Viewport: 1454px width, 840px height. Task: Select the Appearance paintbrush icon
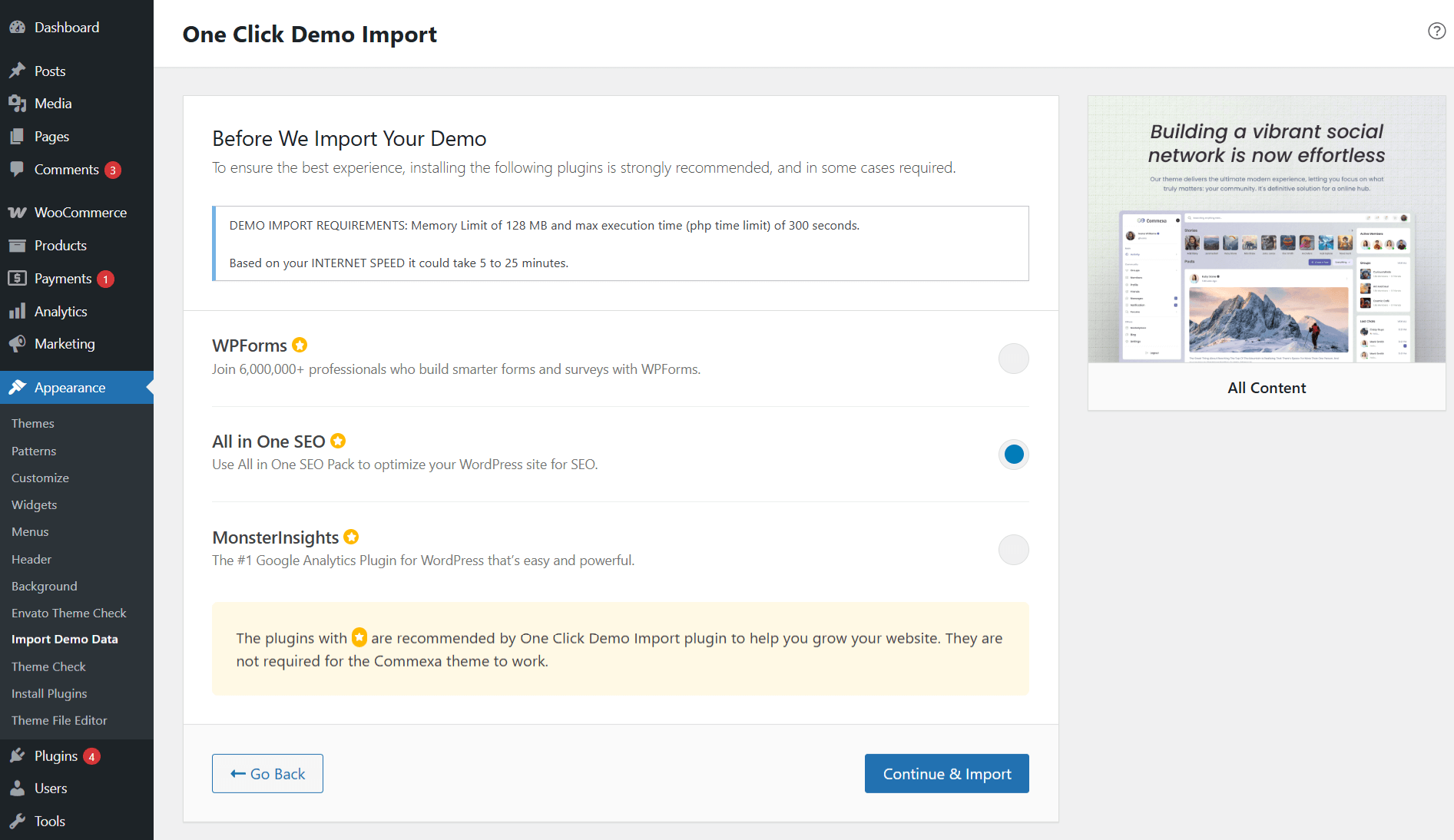[x=17, y=388]
